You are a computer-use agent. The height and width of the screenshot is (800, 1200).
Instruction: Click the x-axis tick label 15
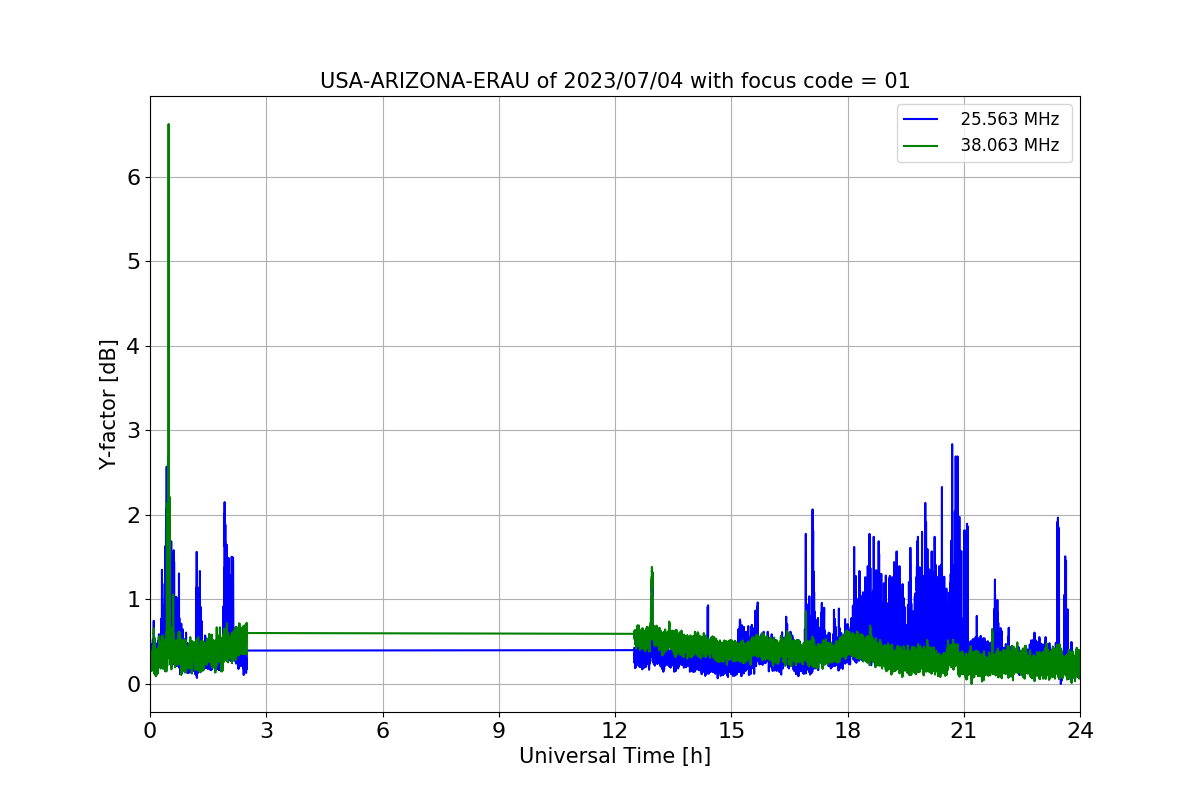click(x=731, y=731)
